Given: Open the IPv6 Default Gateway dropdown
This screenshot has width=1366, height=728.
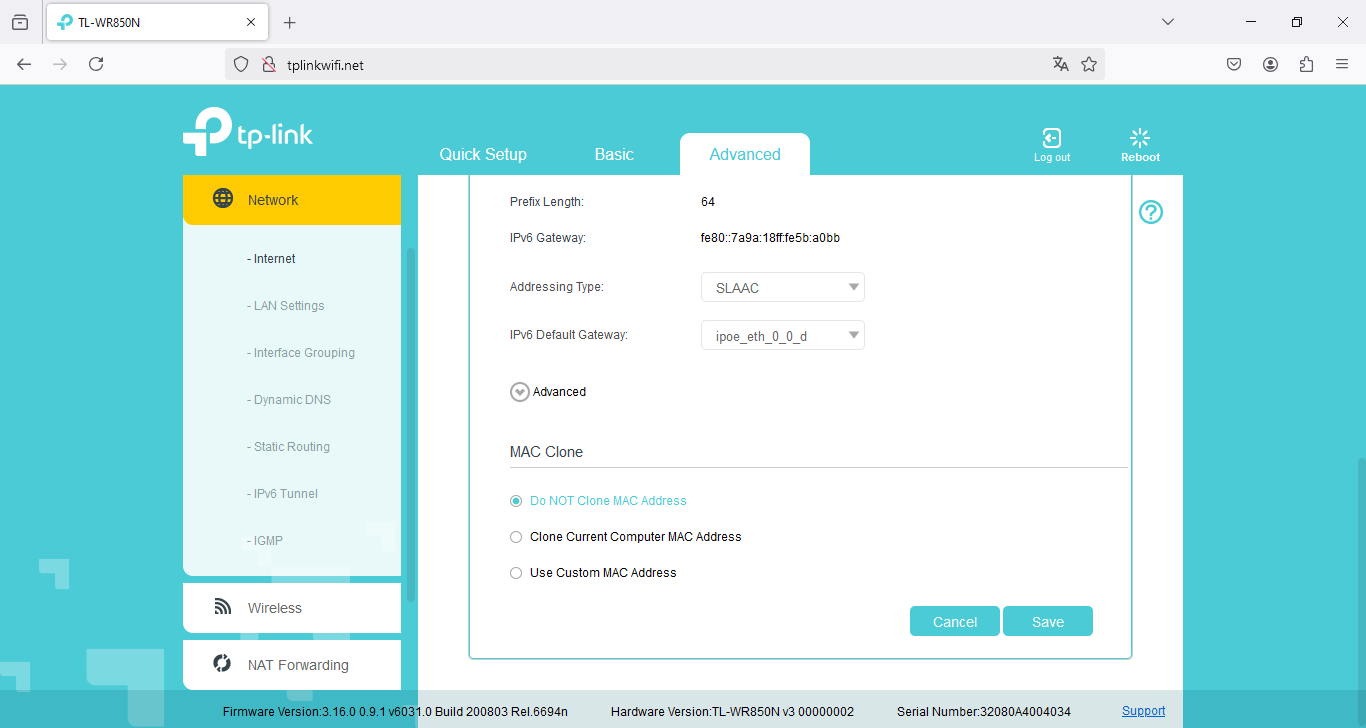Looking at the screenshot, I should coord(782,336).
